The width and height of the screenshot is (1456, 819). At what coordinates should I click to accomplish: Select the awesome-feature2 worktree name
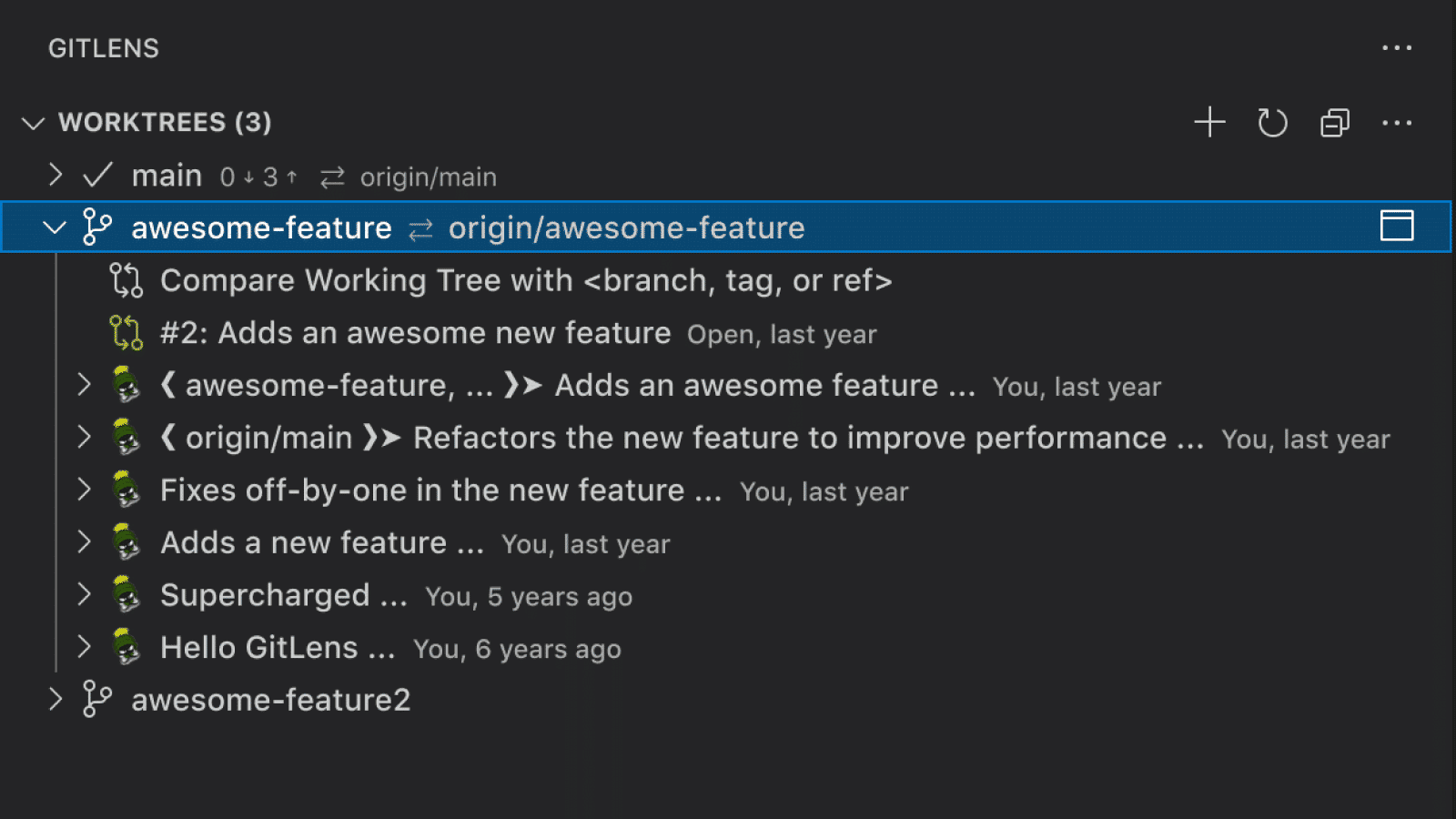[271, 700]
